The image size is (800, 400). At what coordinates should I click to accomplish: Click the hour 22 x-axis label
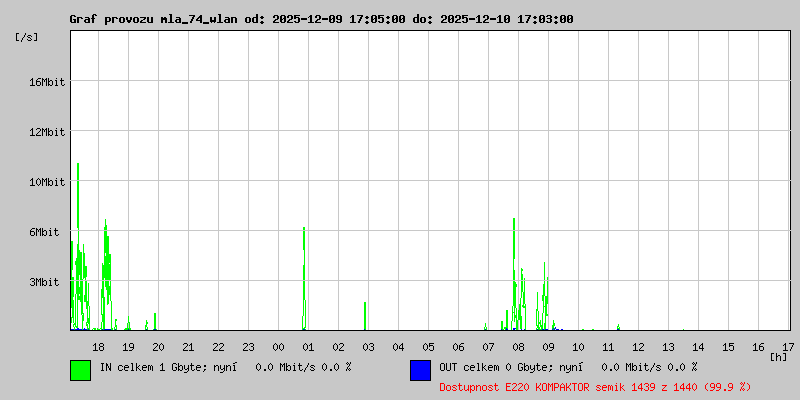click(x=218, y=347)
